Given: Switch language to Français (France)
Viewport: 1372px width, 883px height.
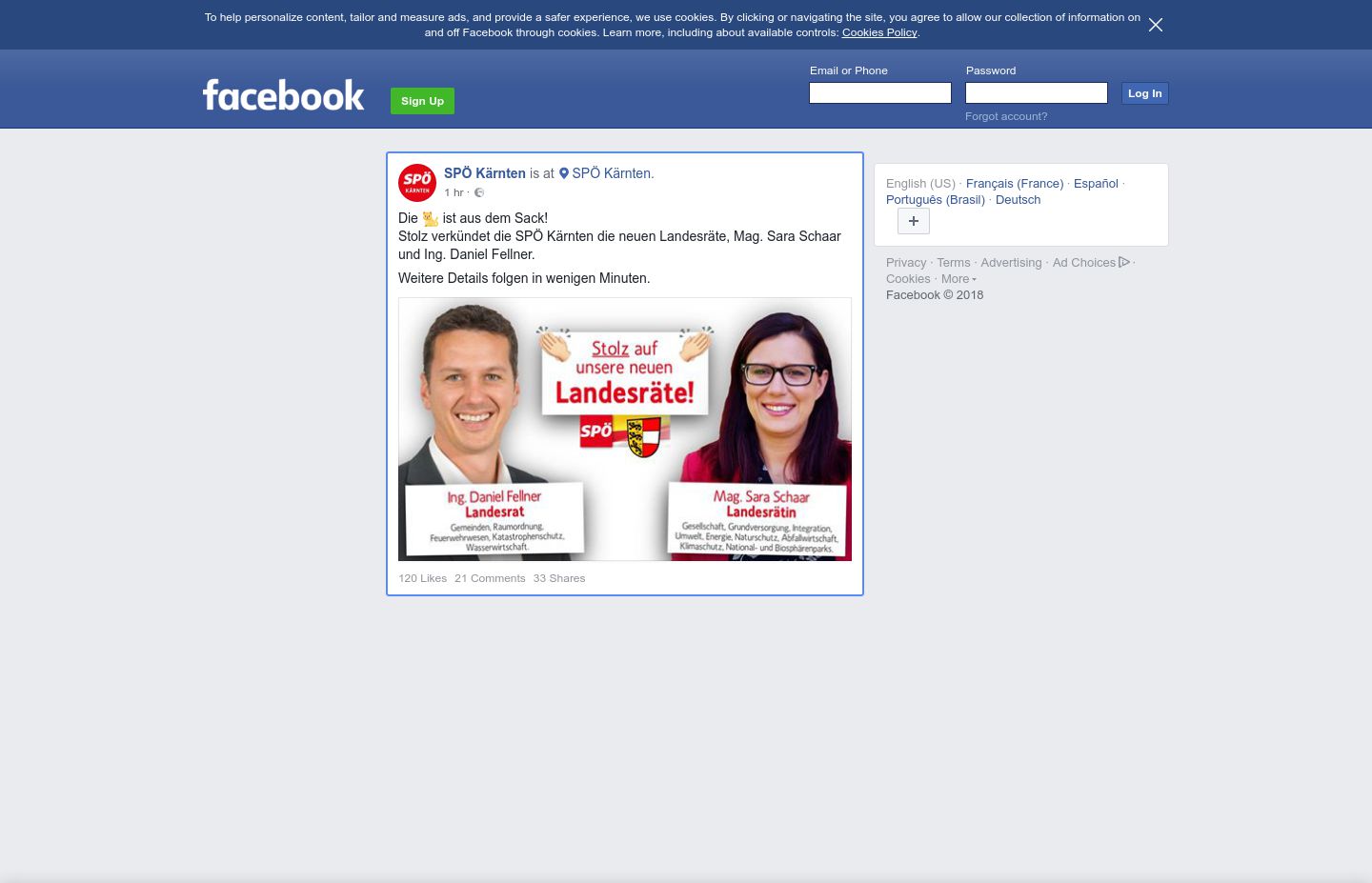Looking at the screenshot, I should 1015,184.
